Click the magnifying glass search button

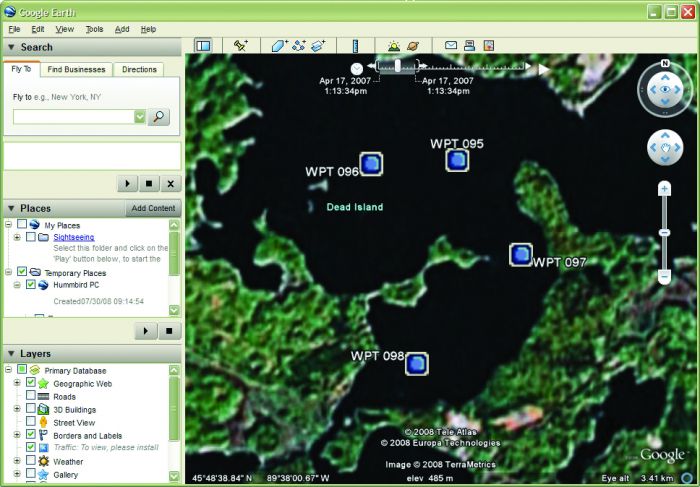point(158,117)
